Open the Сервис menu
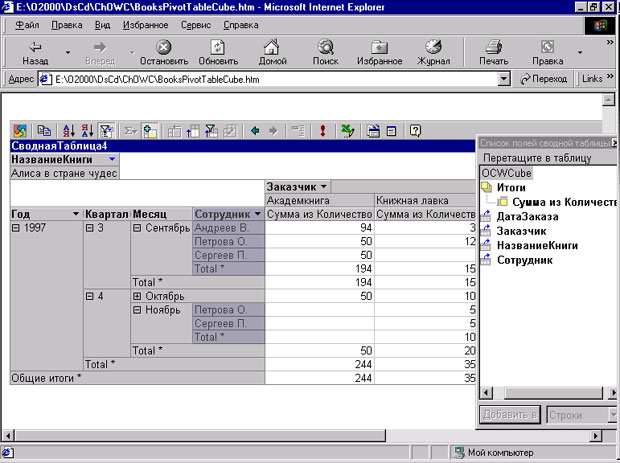This screenshot has width=620, height=463. [195, 23]
